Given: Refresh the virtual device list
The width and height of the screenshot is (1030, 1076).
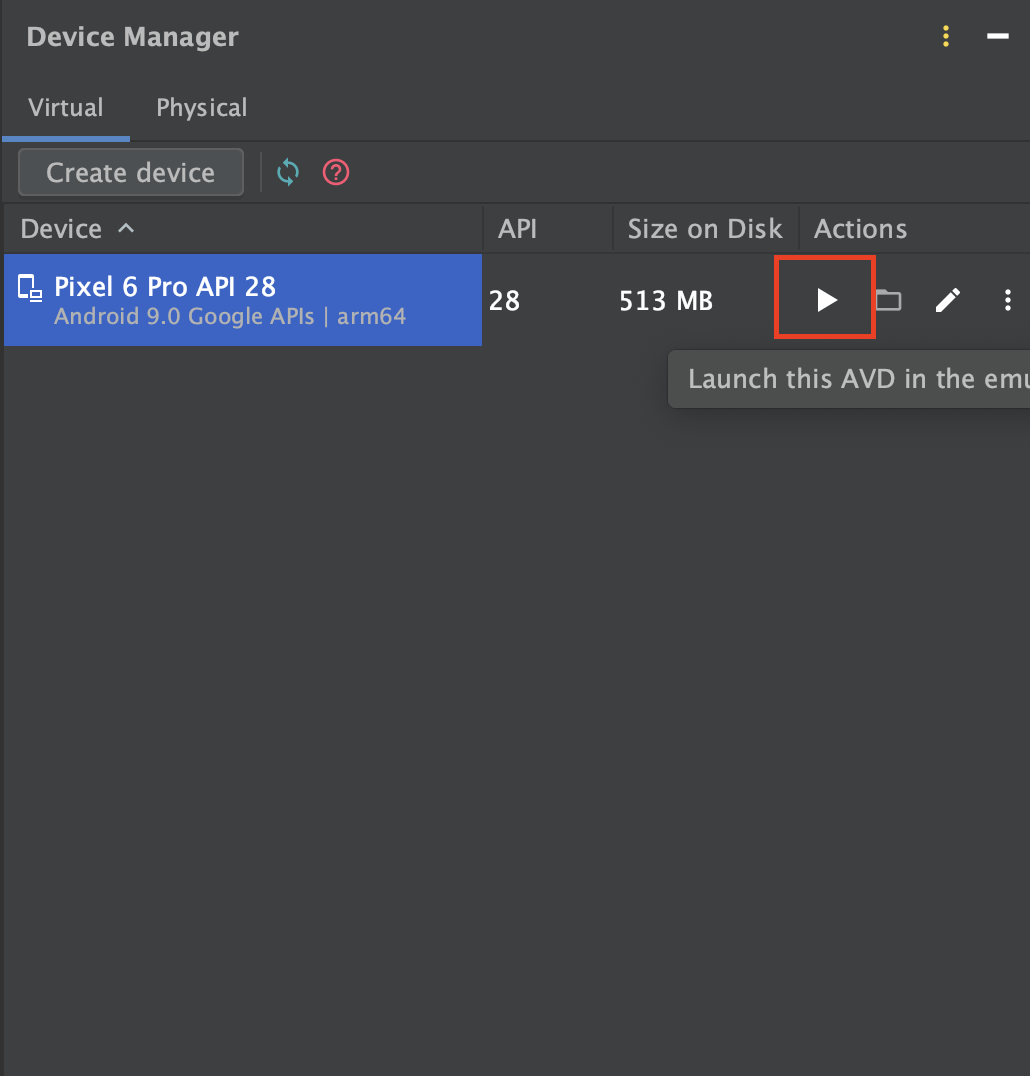Looking at the screenshot, I should click(288, 172).
